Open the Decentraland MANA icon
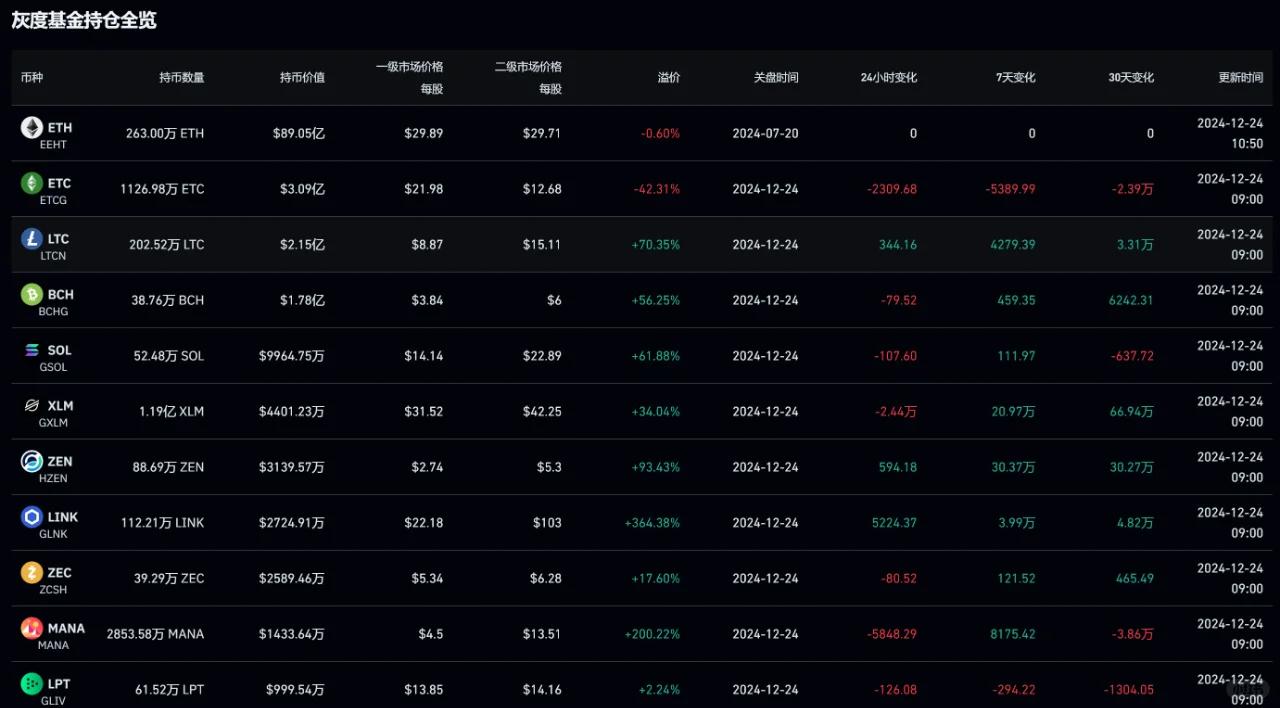 [x=31, y=629]
